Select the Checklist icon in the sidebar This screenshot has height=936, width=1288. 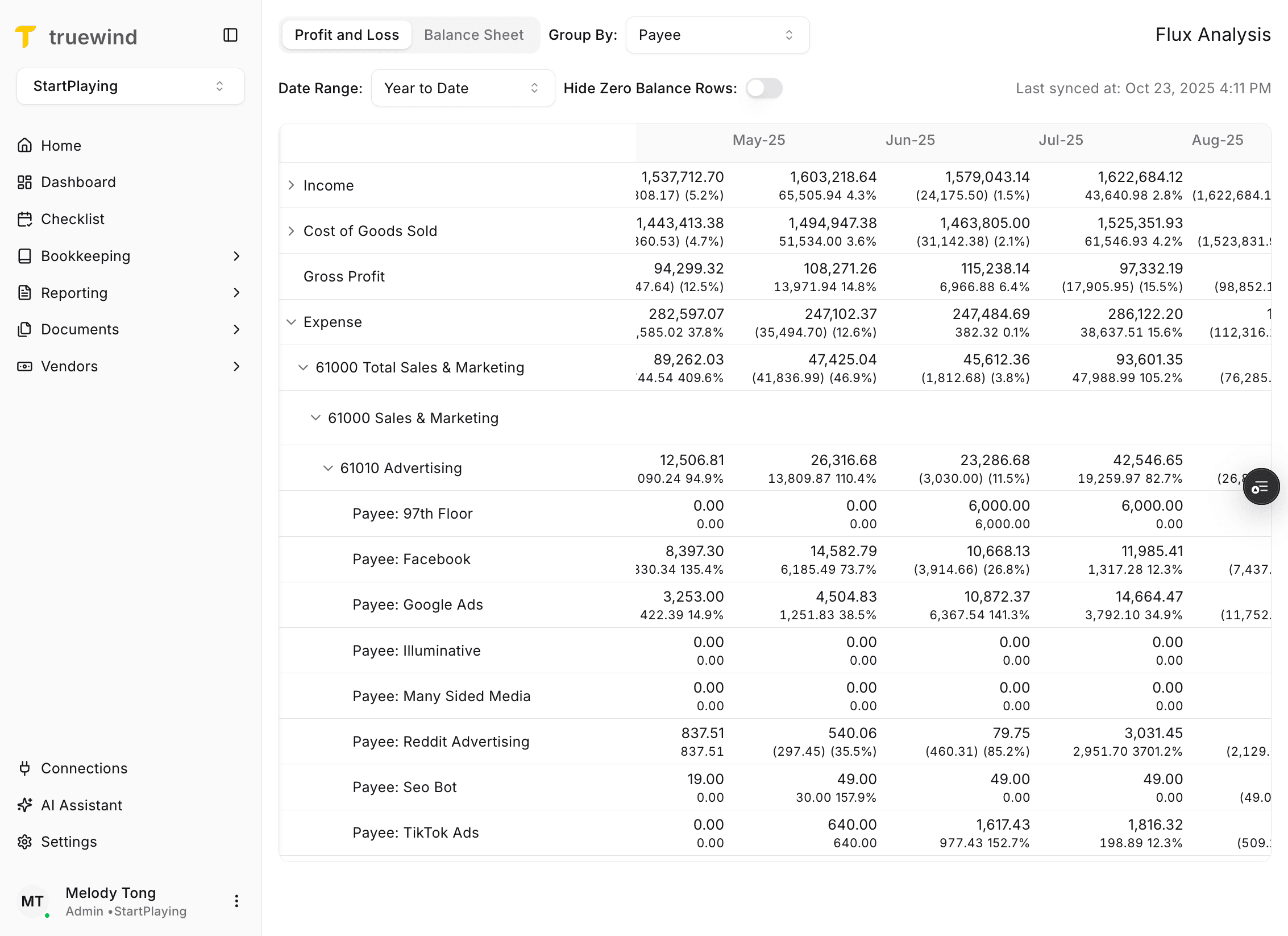click(25, 219)
